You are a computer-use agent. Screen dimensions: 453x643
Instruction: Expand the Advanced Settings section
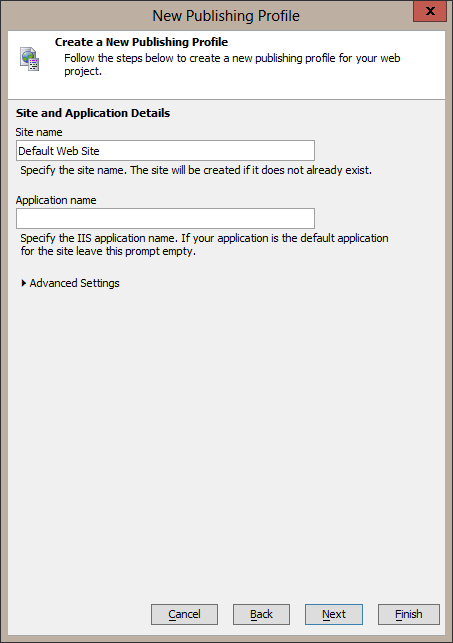tap(70, 283)
